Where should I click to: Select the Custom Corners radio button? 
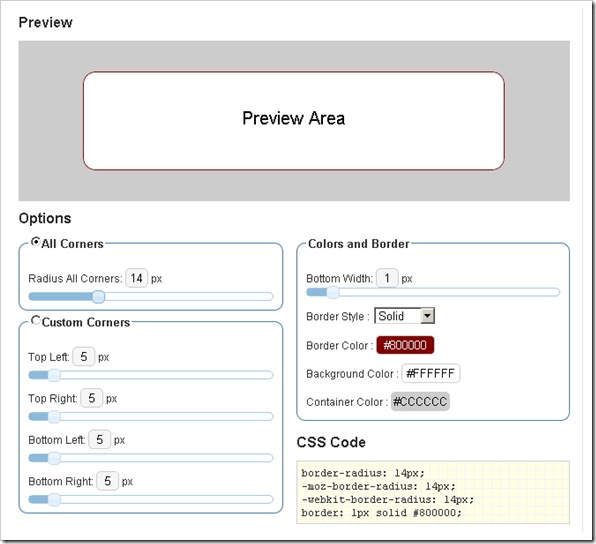pyautogui.click(x=36, y=320)
